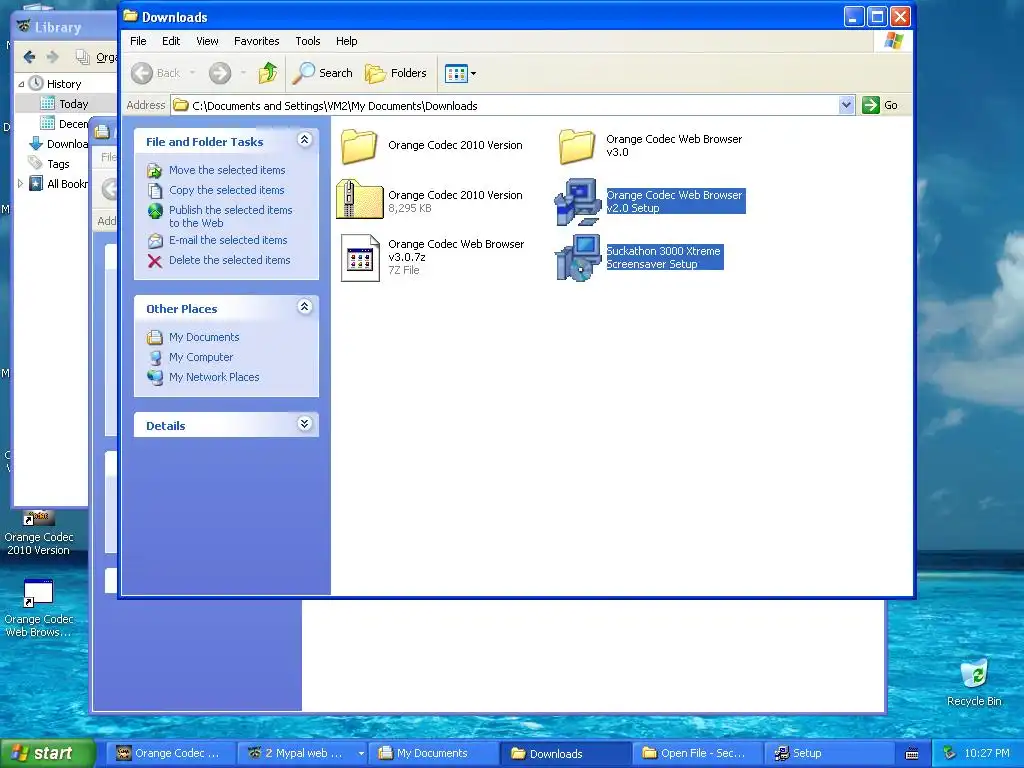Expand All Bookmarks in Library window
1024x768 pixels.
click(20, 184)
